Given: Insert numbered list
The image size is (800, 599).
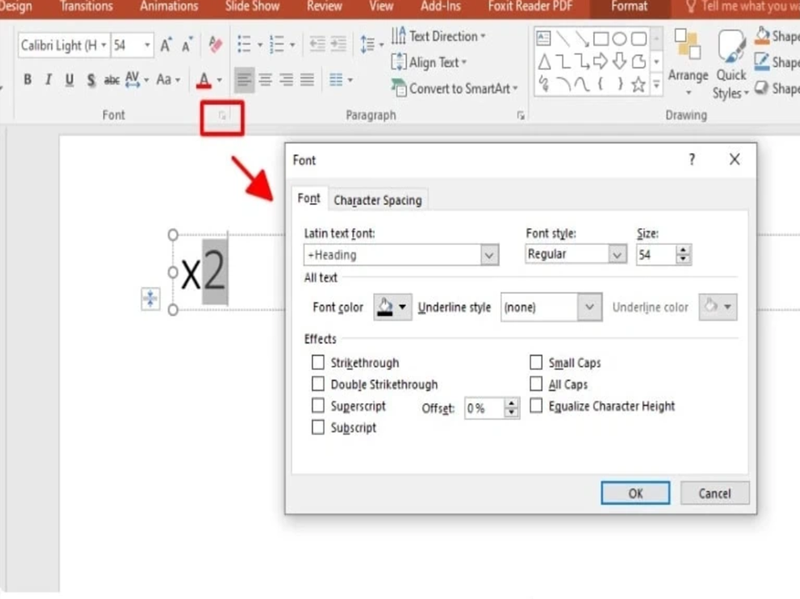Looking at the screenshot, I should coord(277,45).
